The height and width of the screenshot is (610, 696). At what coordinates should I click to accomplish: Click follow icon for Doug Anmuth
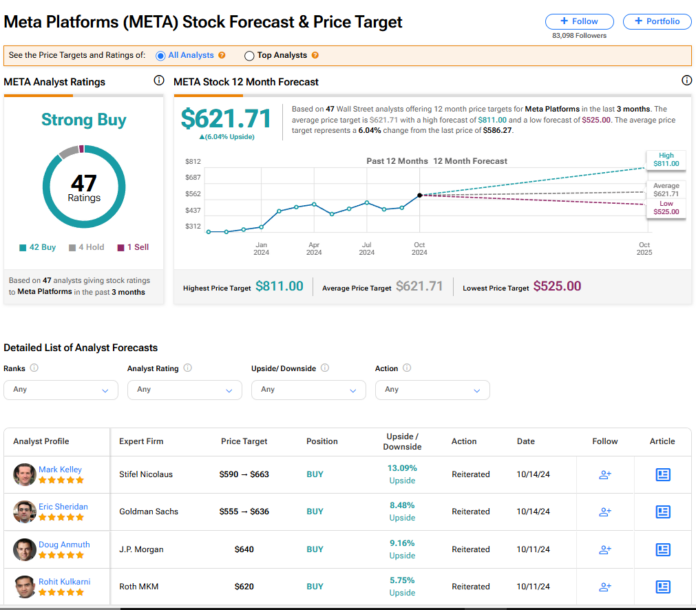point(605,549)
